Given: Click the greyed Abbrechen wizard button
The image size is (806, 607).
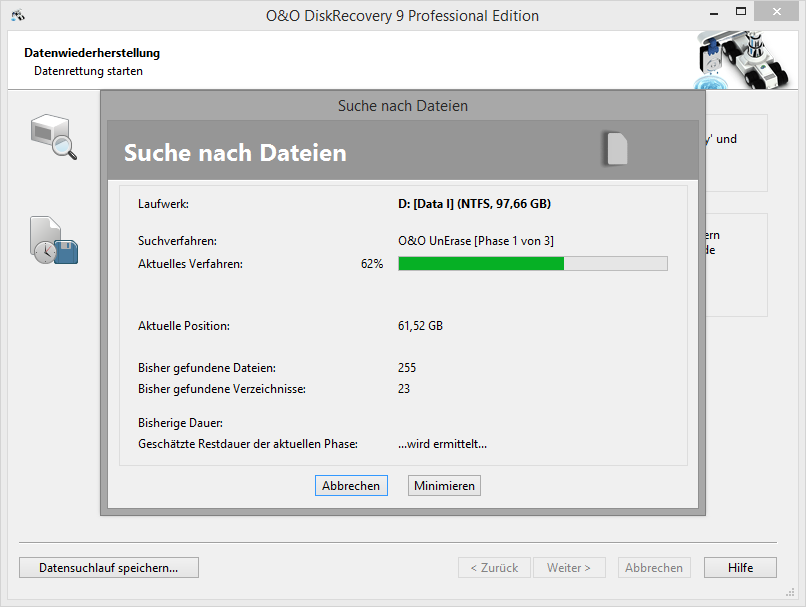Looking at the screenshot, I should (654, 567).
